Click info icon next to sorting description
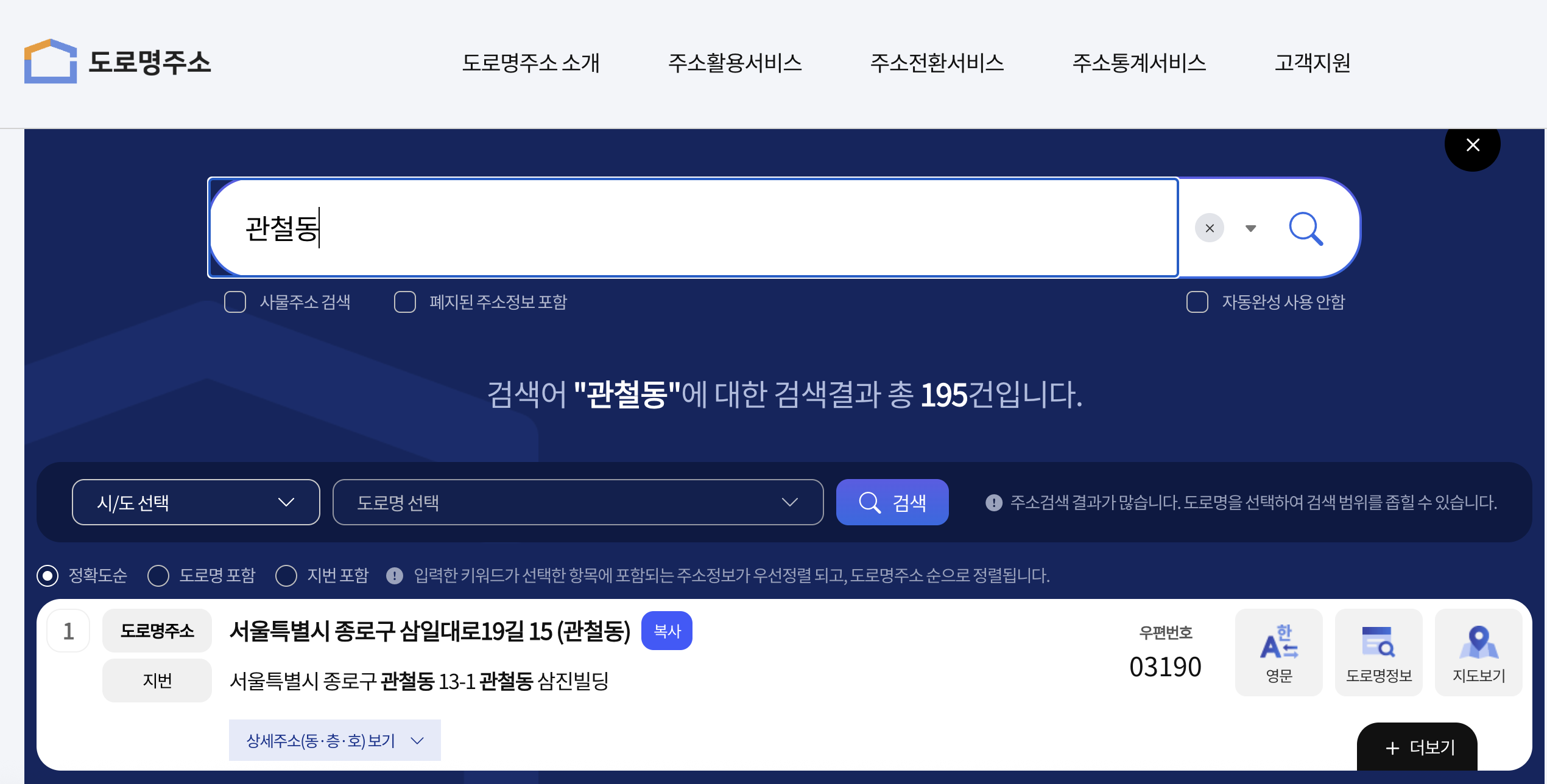 point(395,576)
